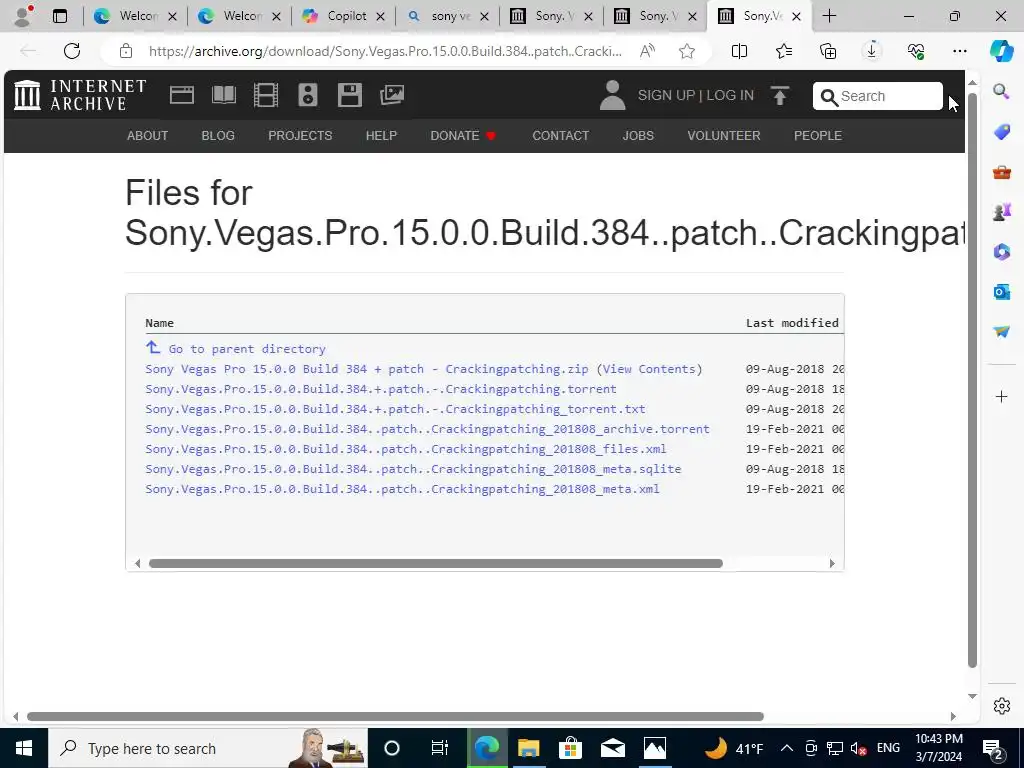Click the browser profile icon
The height and width of the screenshot is (768, 1024).
(x=24, y=16)
